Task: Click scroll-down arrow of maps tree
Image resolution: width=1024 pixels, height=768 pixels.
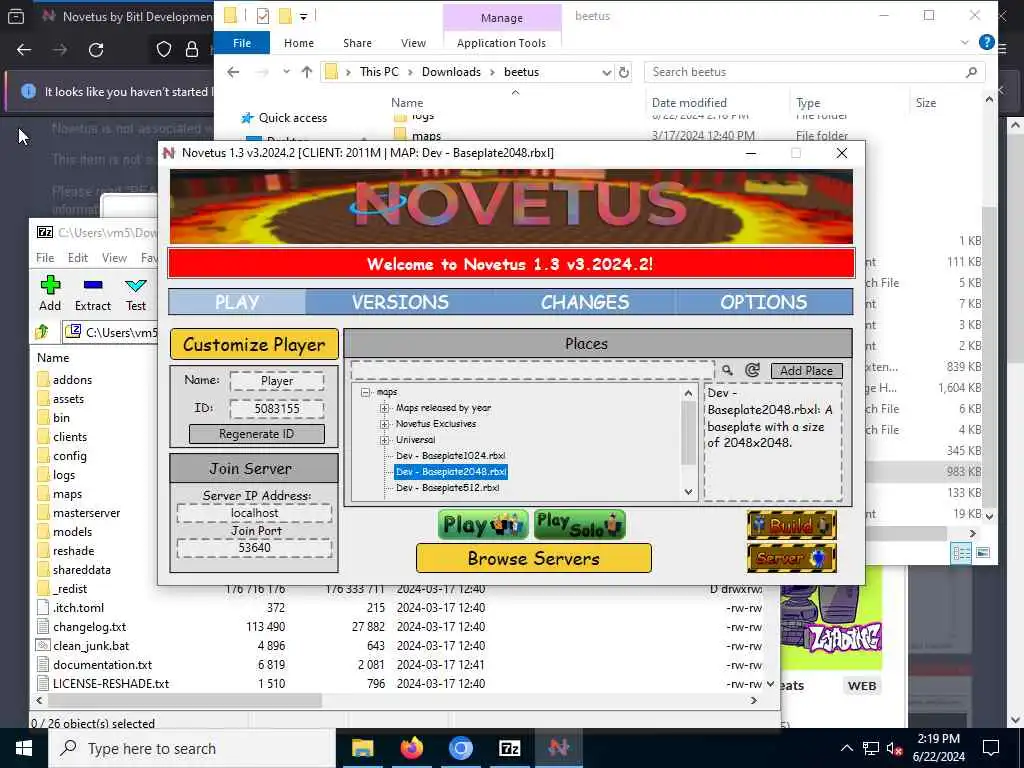Action: [x=688, y=492]
